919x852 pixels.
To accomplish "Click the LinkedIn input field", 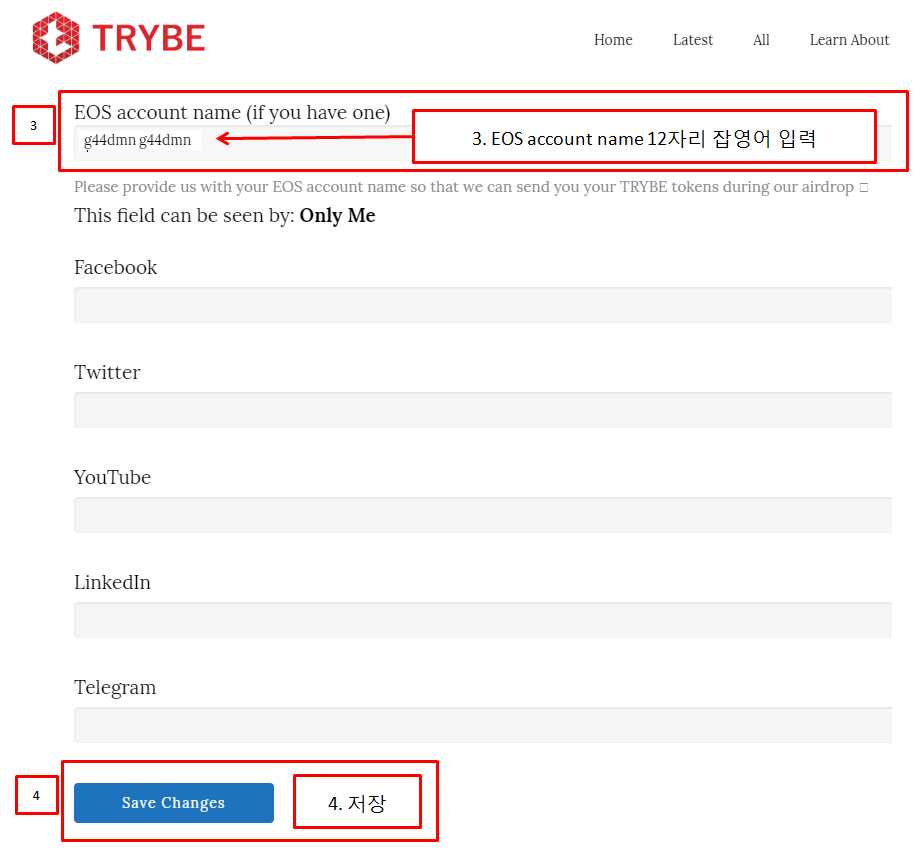I will pos(483,619).
